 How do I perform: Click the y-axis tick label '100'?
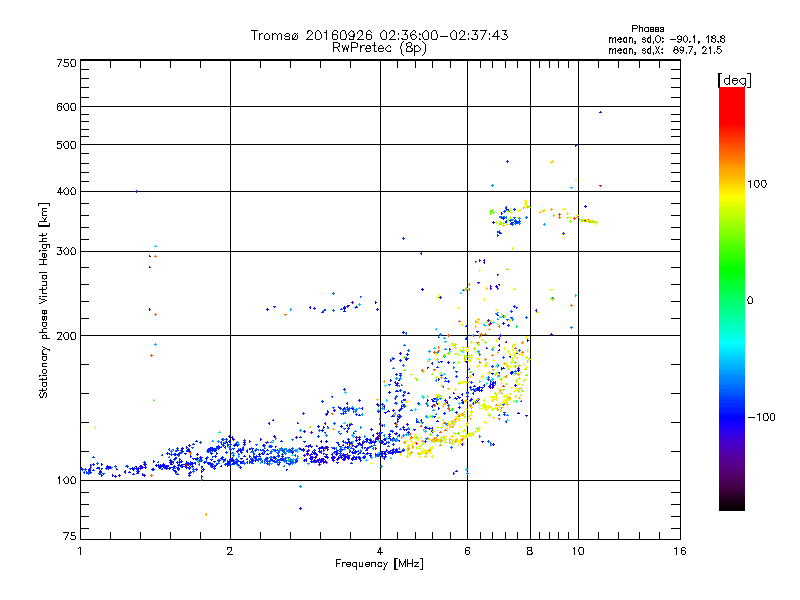tap(67, 481)
